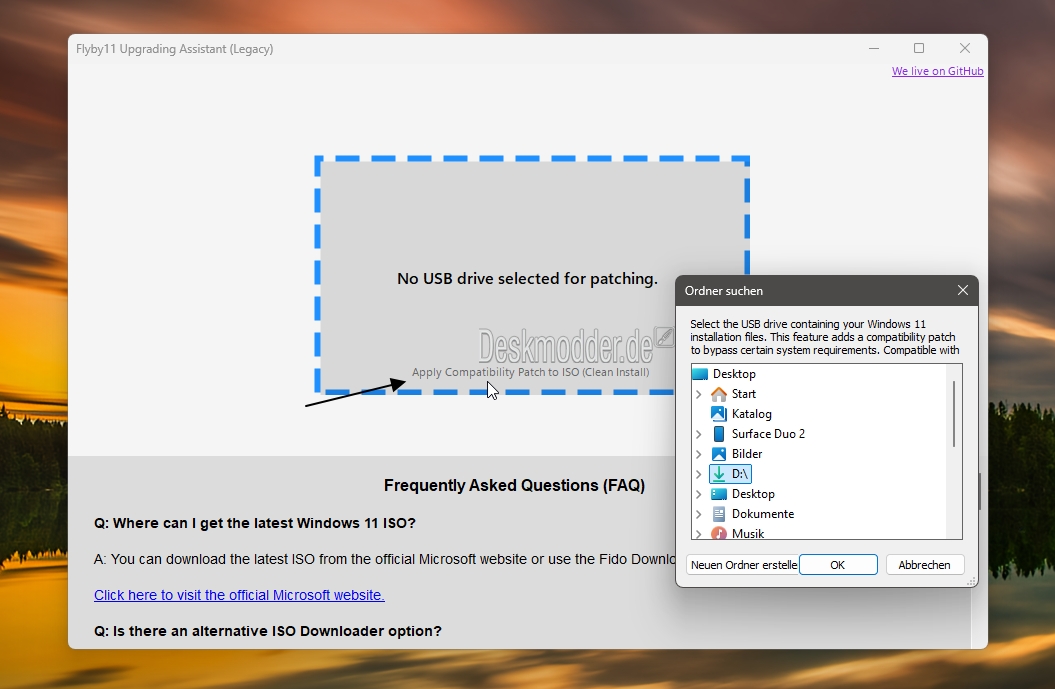
Task: Click the Katalog picture icon
Action: 719,414
